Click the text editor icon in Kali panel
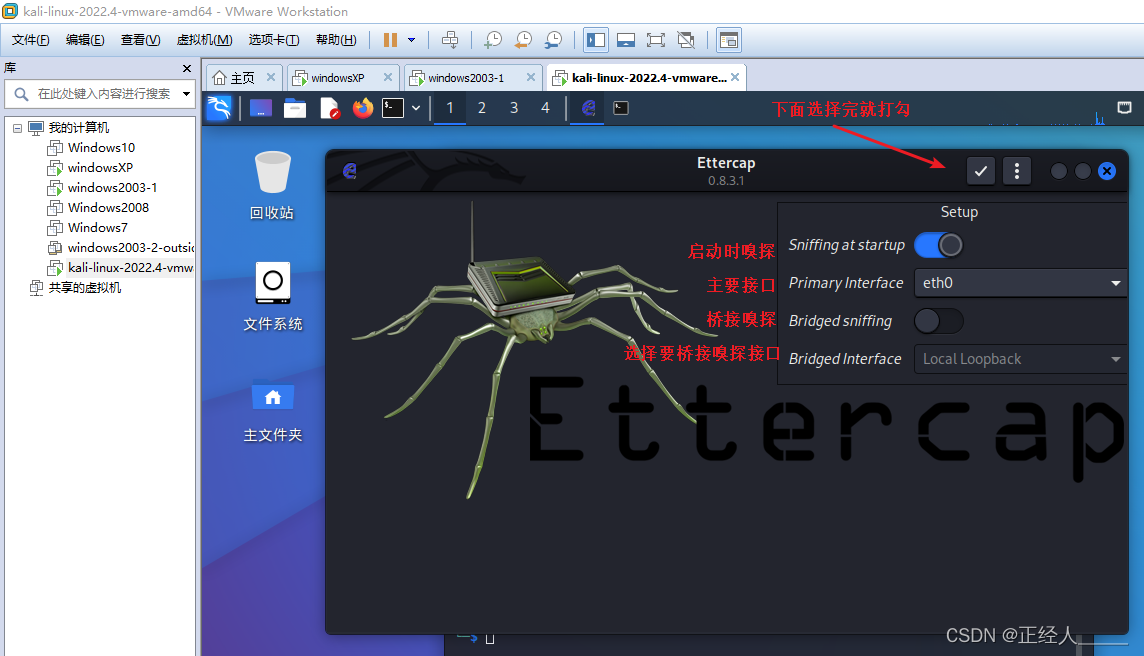 tap(330, 108)
